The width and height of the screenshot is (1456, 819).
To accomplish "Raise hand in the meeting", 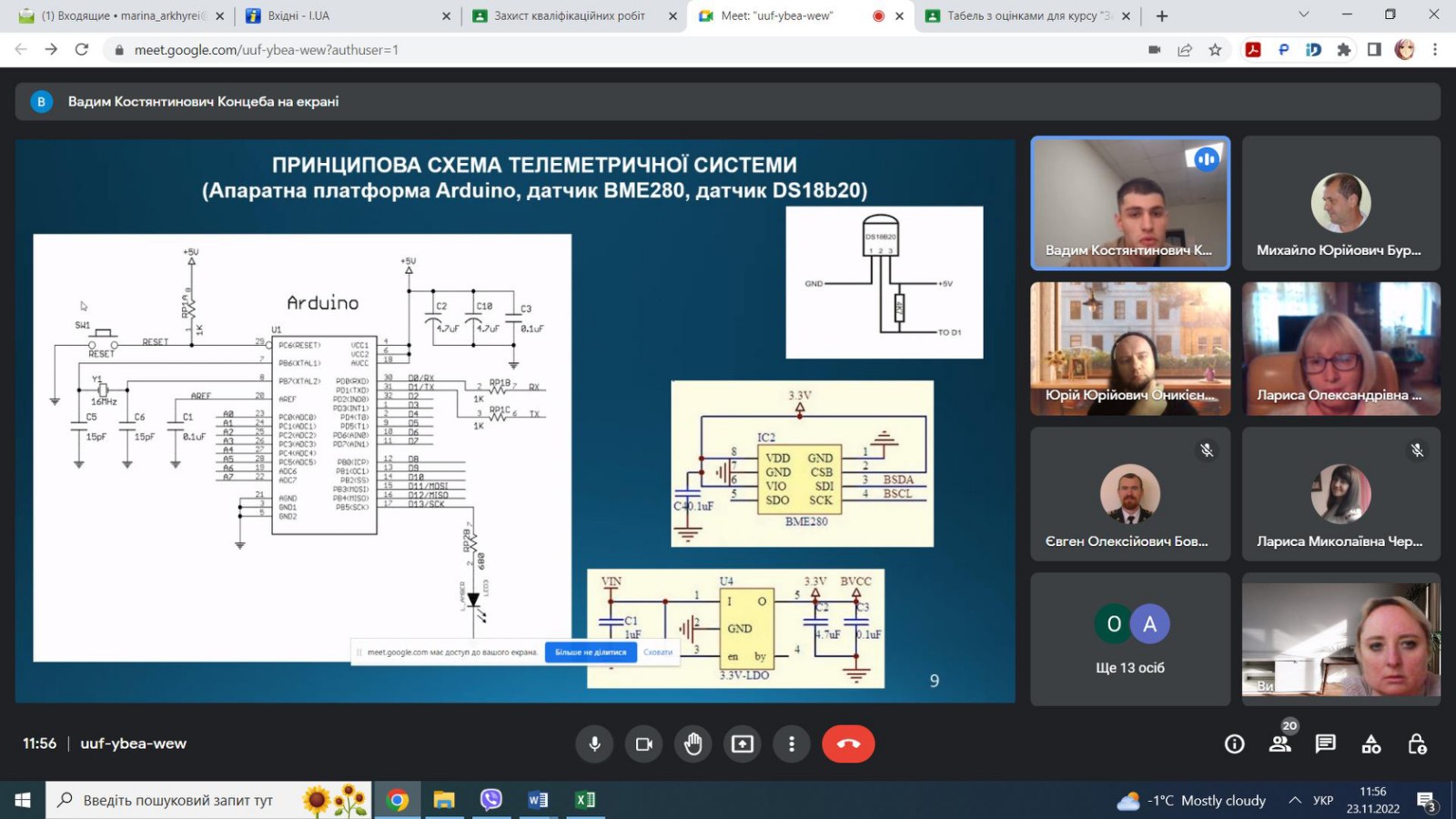I will (693, 743).
